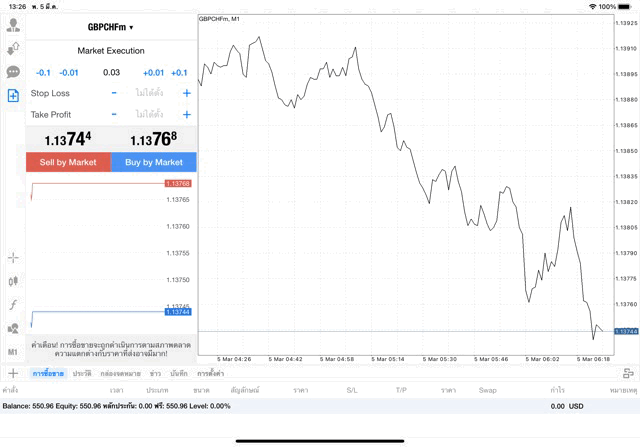The height and width of the screenshot is (447, 640).
Task: Tap the 0.03 volume field
Action: pos(111,72)
